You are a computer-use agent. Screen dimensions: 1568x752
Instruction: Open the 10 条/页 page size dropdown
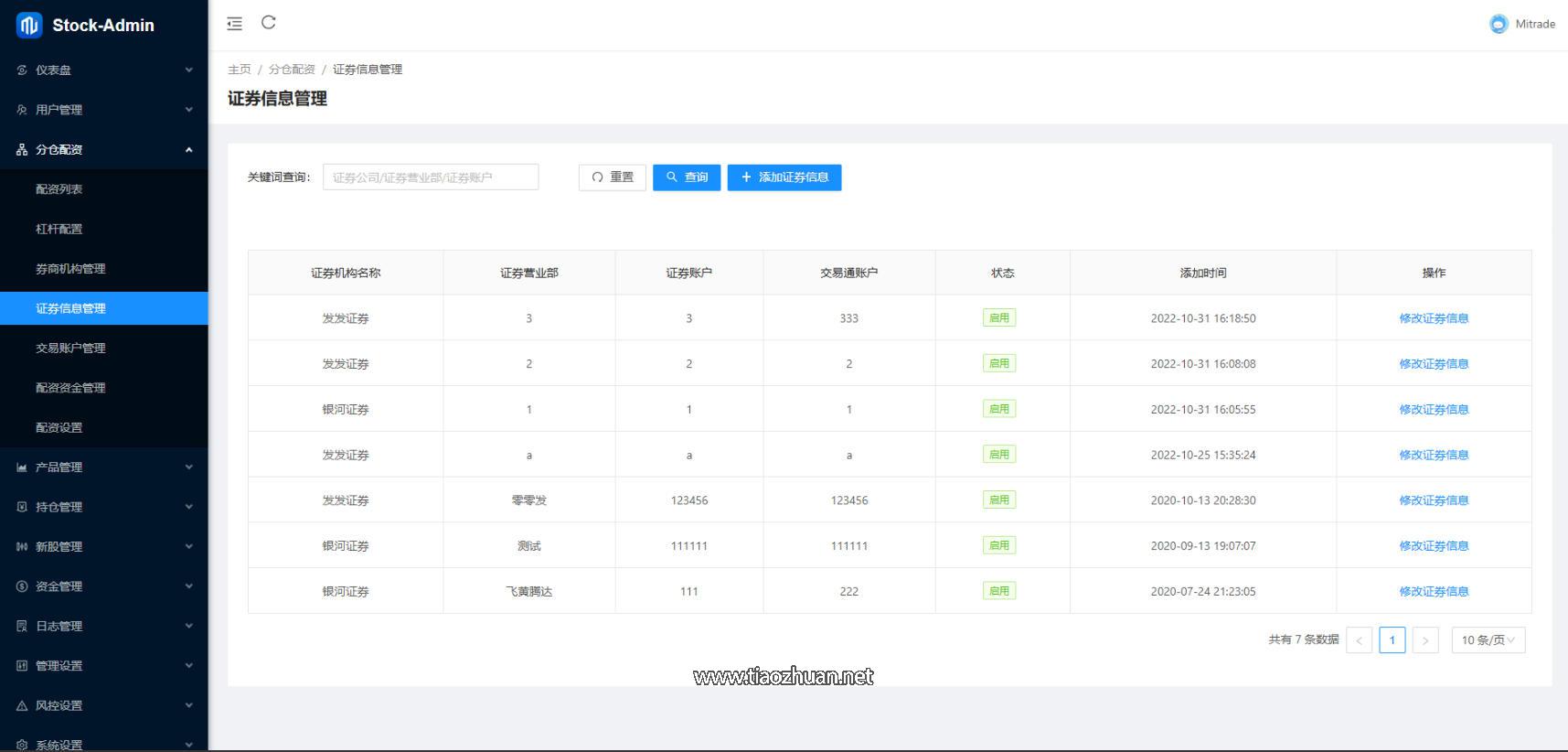(x=1488, y=640)
